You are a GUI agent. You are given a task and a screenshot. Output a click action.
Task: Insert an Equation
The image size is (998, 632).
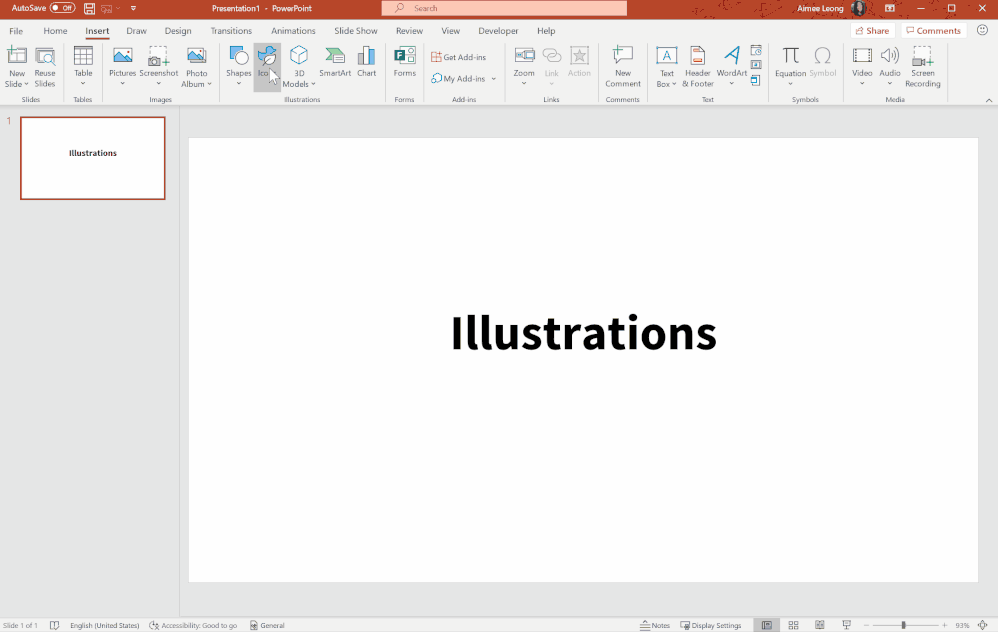(790, 63)
